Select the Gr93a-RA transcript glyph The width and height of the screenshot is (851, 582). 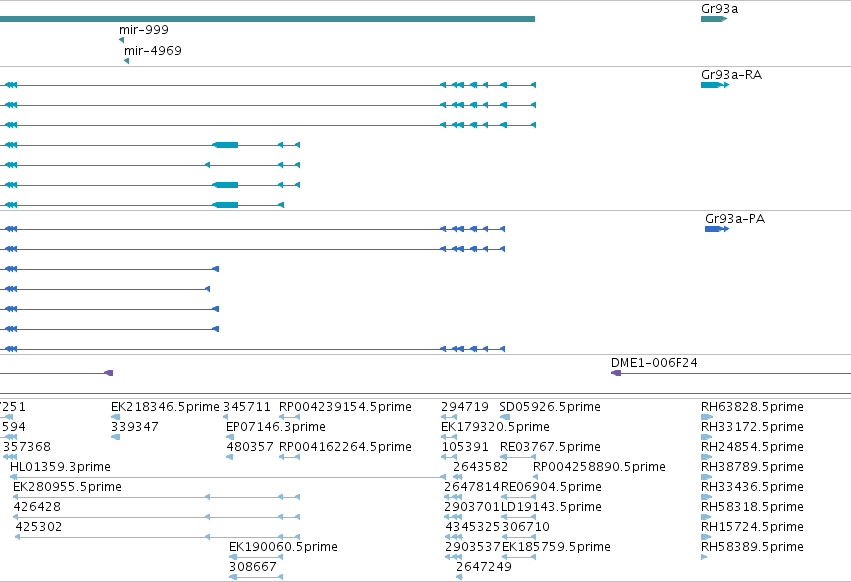(x=715, y=85)
